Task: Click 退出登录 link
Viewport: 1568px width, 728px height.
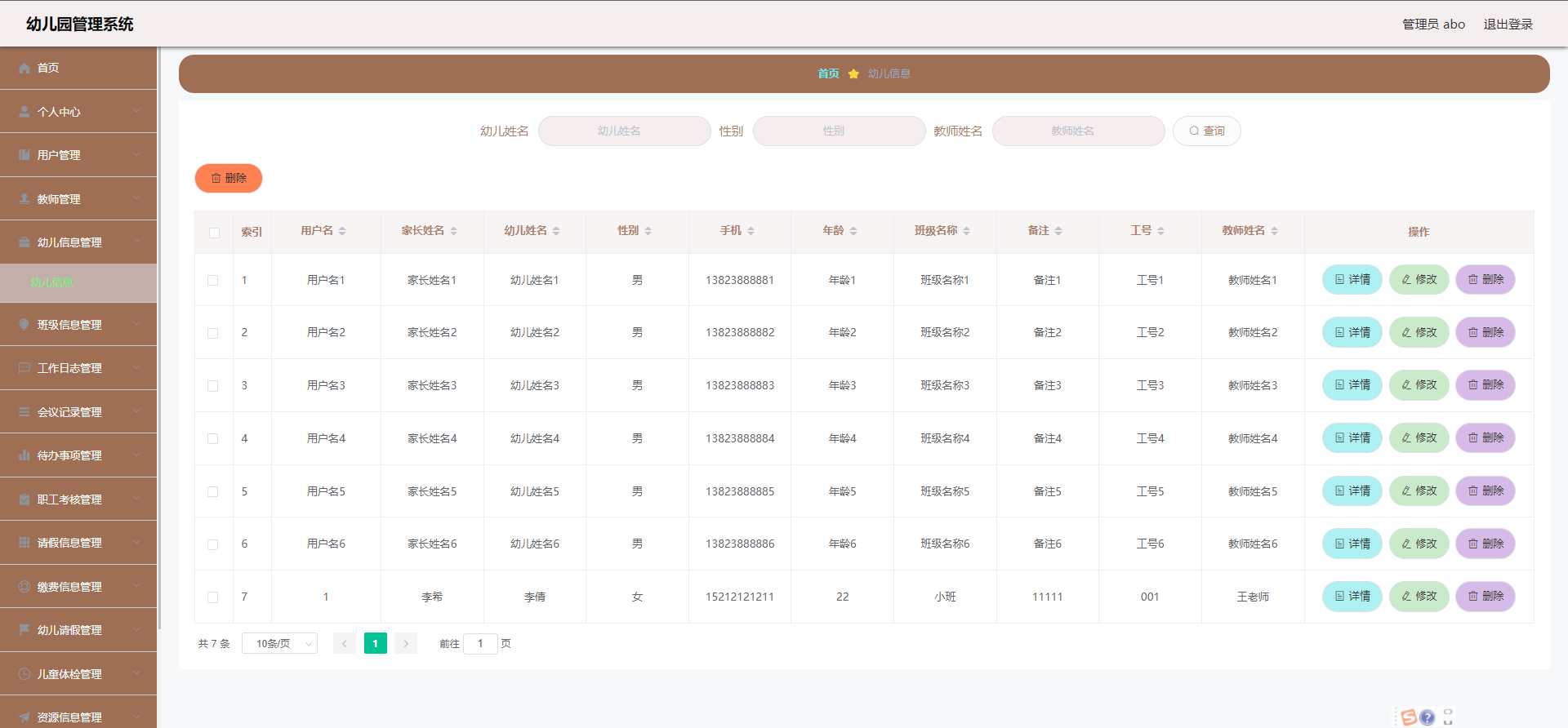Action: coord(1508,24)
